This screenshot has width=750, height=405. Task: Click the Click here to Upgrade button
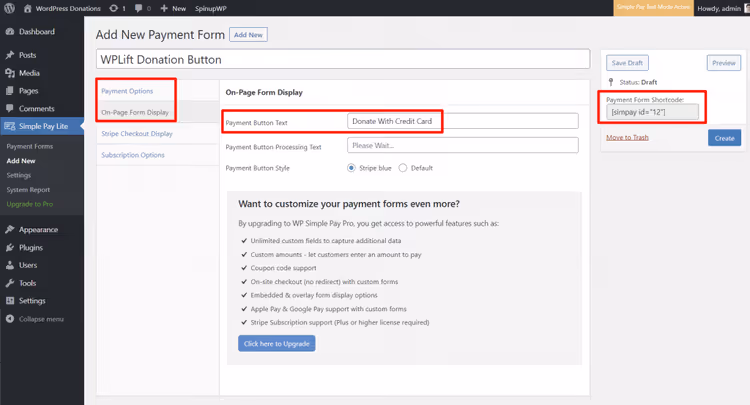[276, 343]
